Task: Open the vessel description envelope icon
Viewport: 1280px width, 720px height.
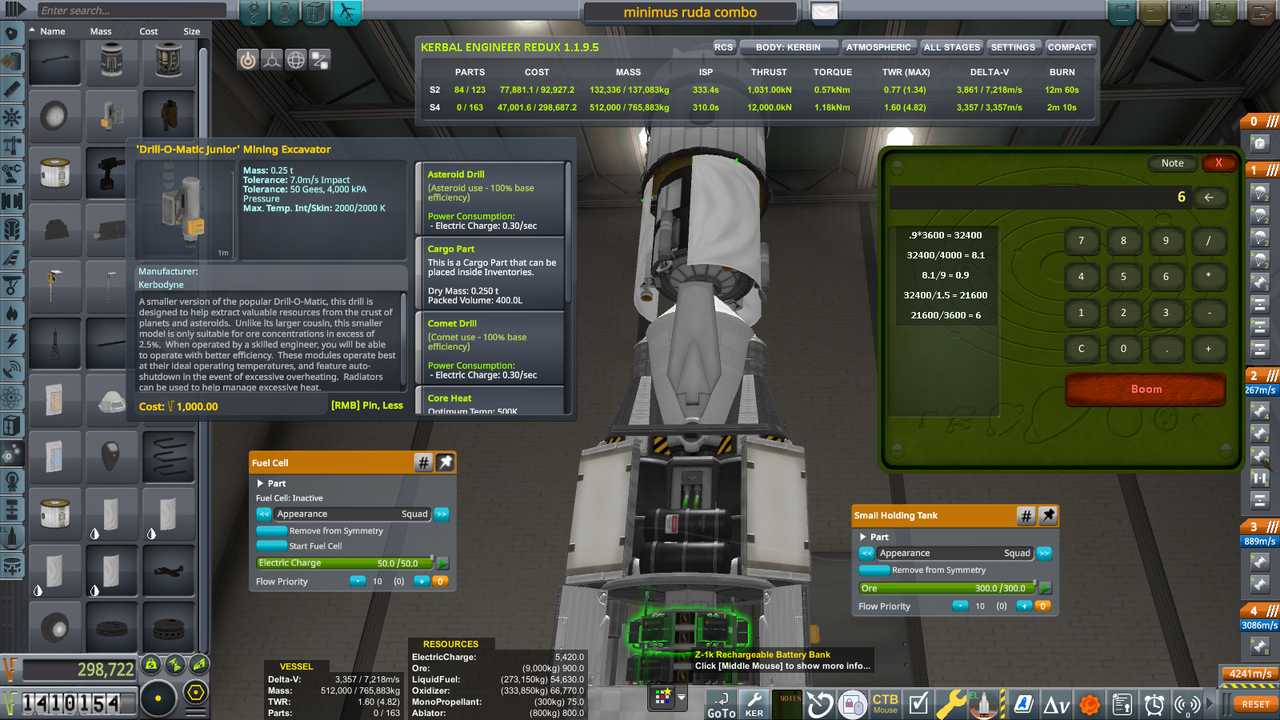Action: (x=824, y=13)
